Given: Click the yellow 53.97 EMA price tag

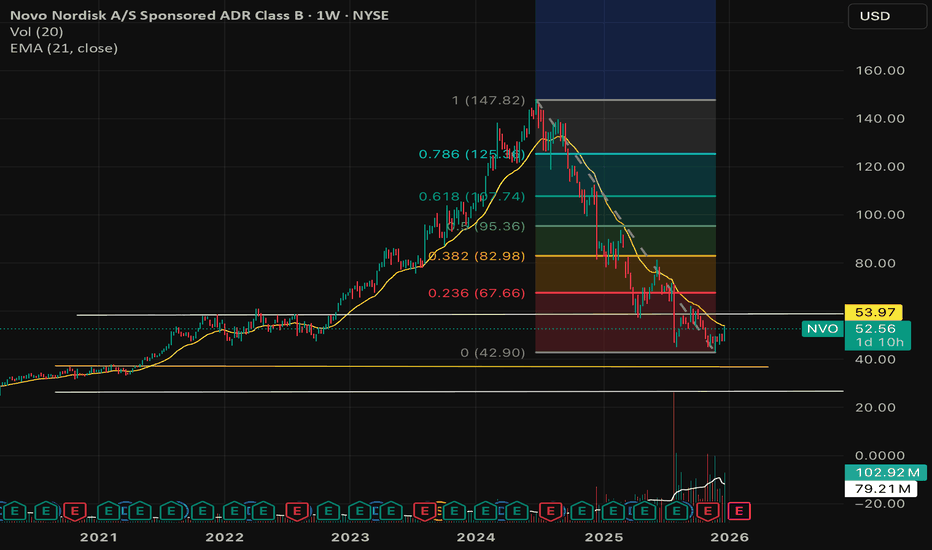Looking at the screenshot, I should (x=874, y=312).
